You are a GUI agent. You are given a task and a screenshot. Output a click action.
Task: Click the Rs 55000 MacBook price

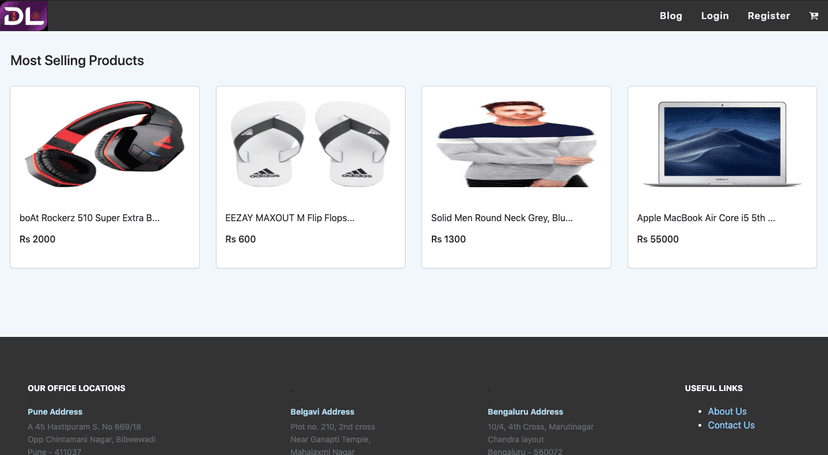(658, 239)
